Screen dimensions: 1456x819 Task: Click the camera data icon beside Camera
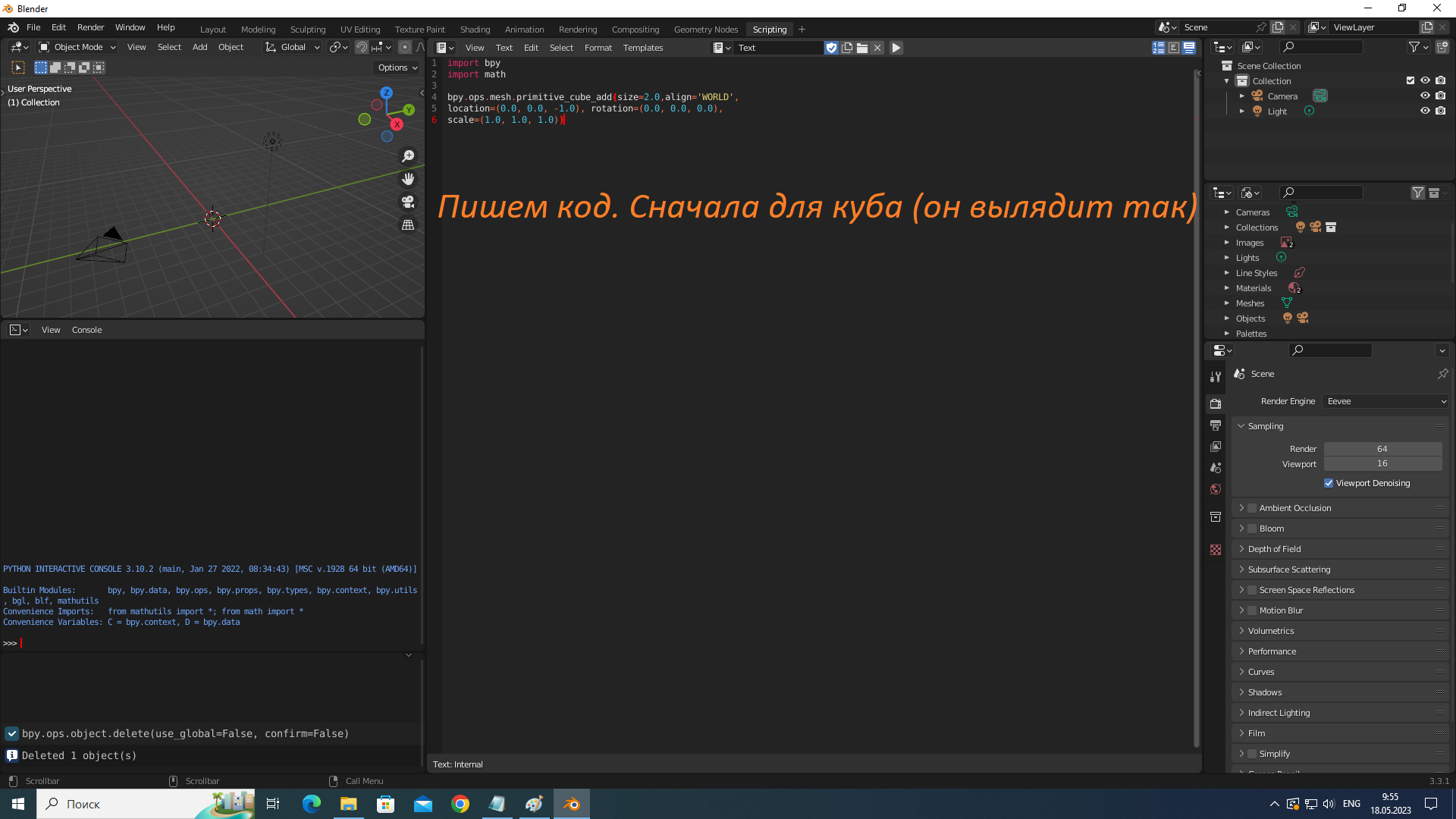click(1320, 96)
